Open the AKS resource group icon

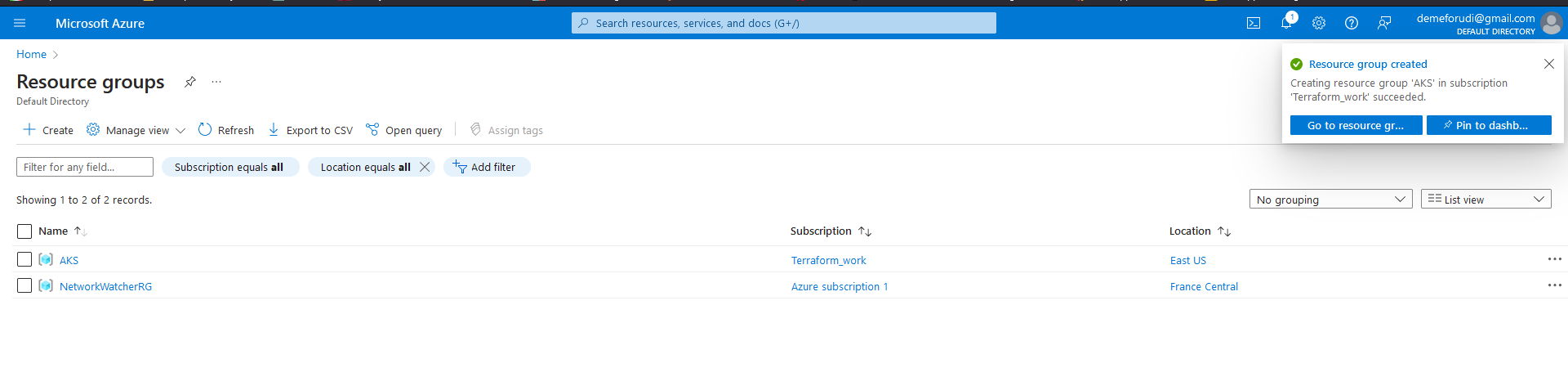[46, 259]
